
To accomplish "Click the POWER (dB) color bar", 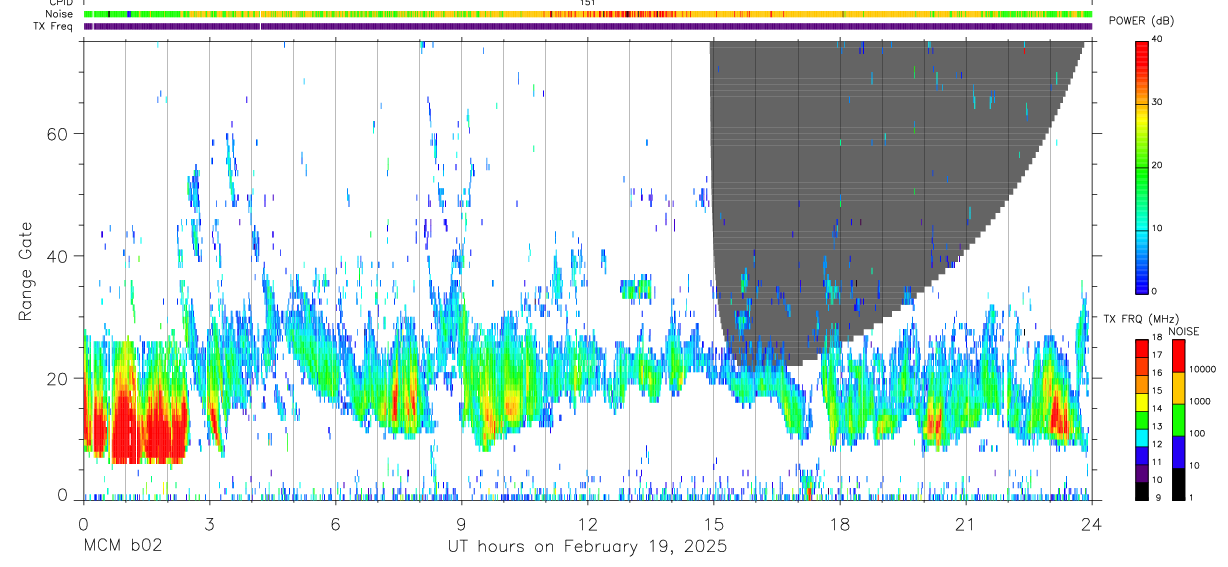I will [1141, 166].
